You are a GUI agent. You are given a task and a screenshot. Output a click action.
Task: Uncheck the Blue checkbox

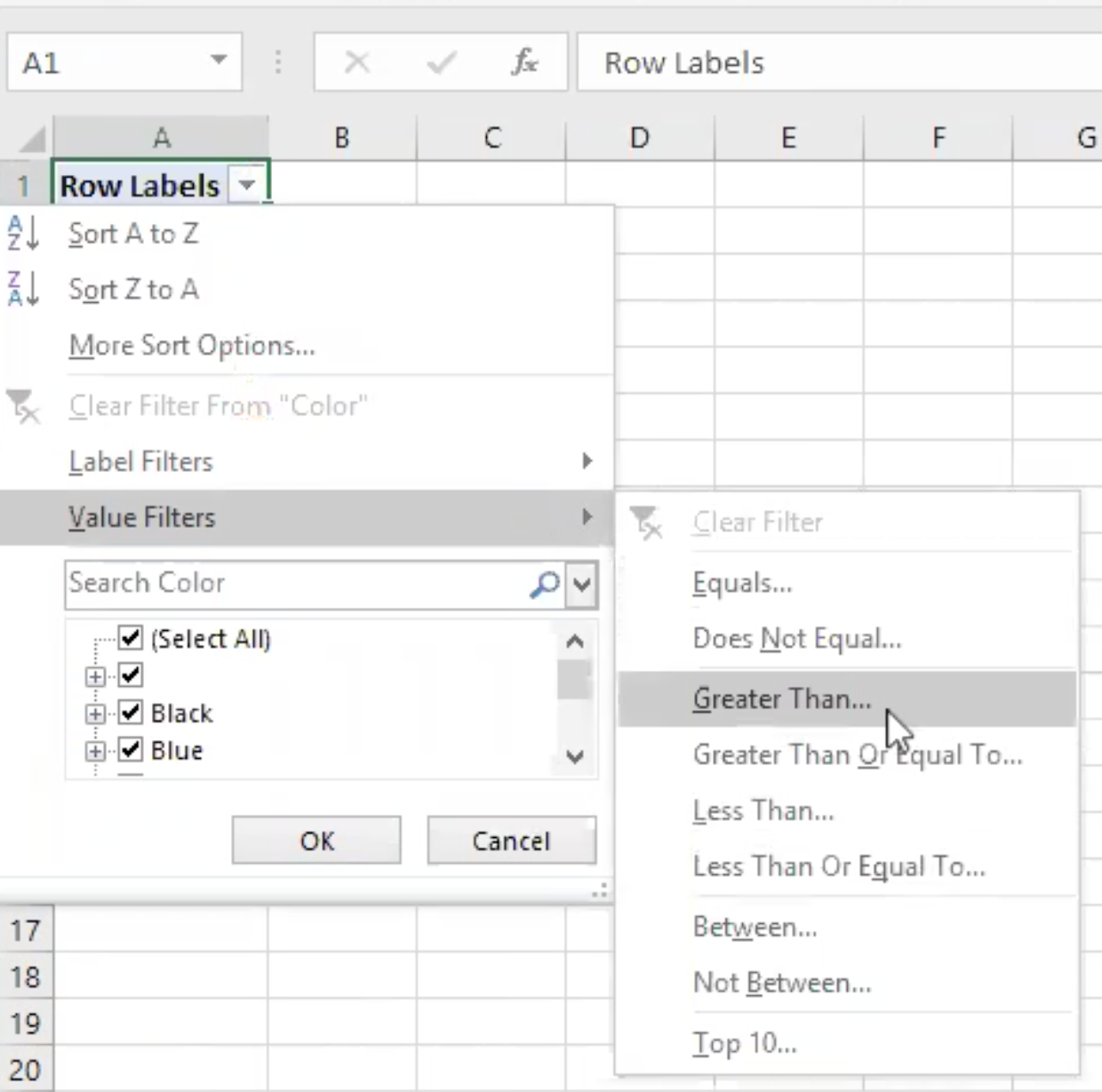coord(131,749)
